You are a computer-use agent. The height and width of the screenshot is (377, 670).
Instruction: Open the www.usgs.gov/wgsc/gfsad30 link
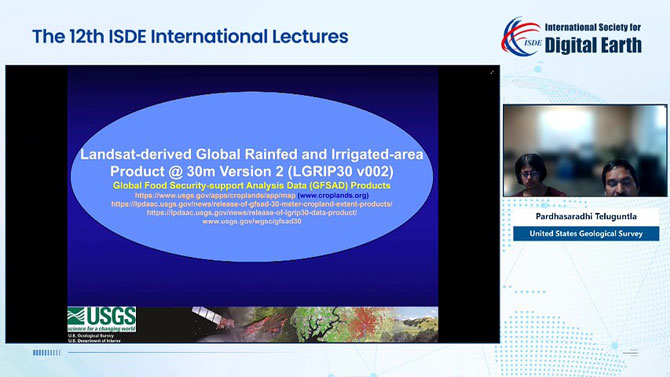click(252, 221)
